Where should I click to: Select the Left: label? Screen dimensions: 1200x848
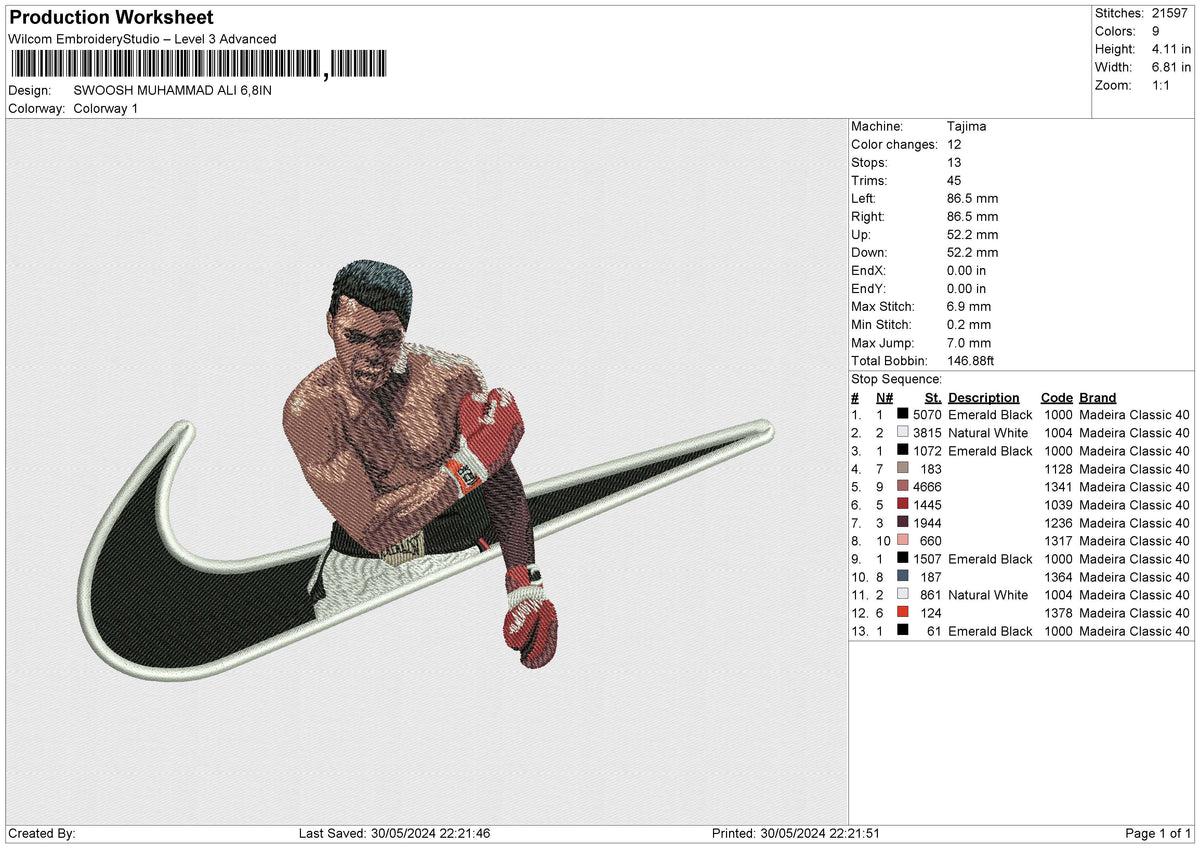tap(863, 199)
